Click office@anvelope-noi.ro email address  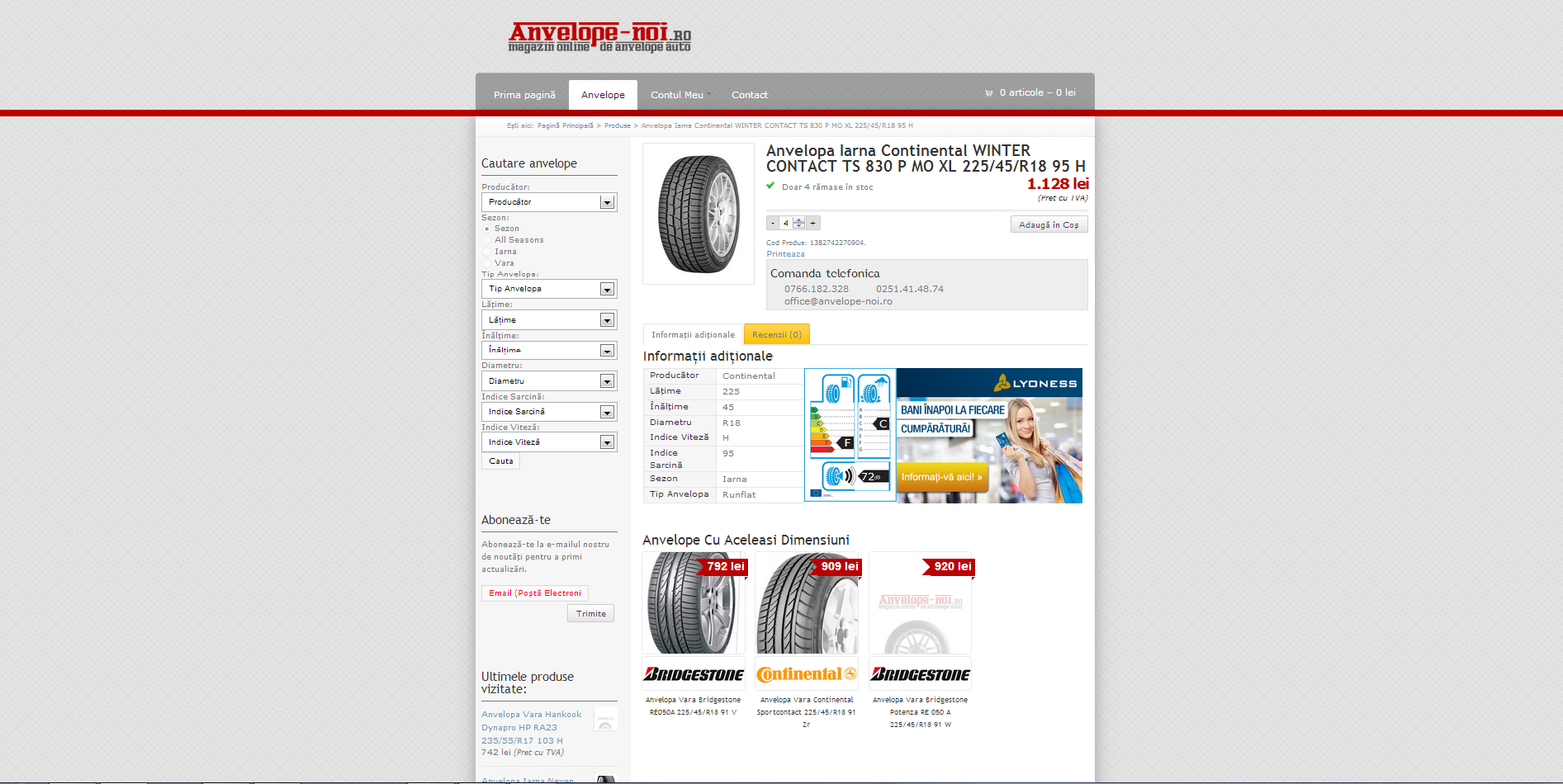coord(838,301)
